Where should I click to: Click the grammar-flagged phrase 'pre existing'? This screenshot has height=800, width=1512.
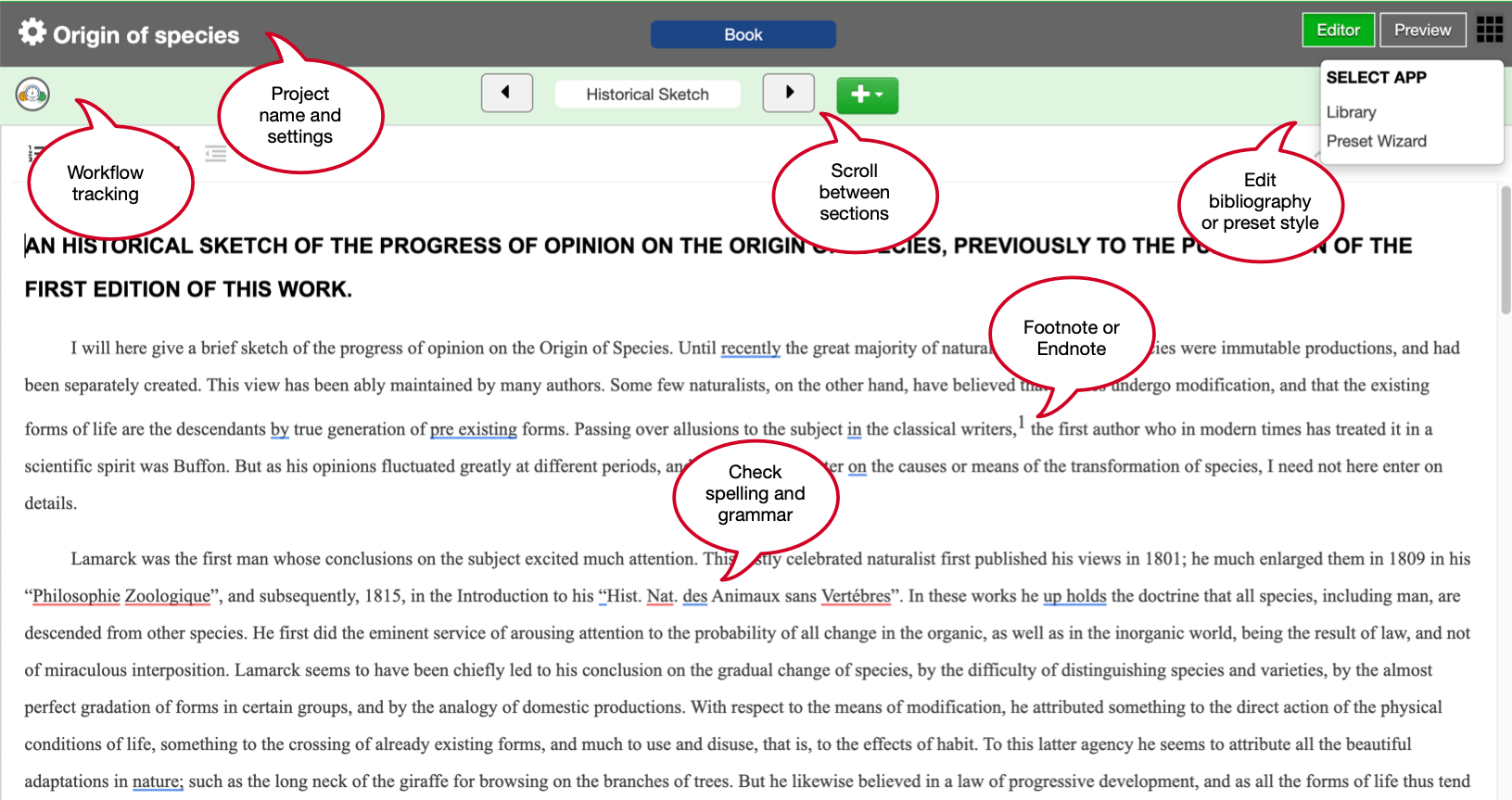473,429
